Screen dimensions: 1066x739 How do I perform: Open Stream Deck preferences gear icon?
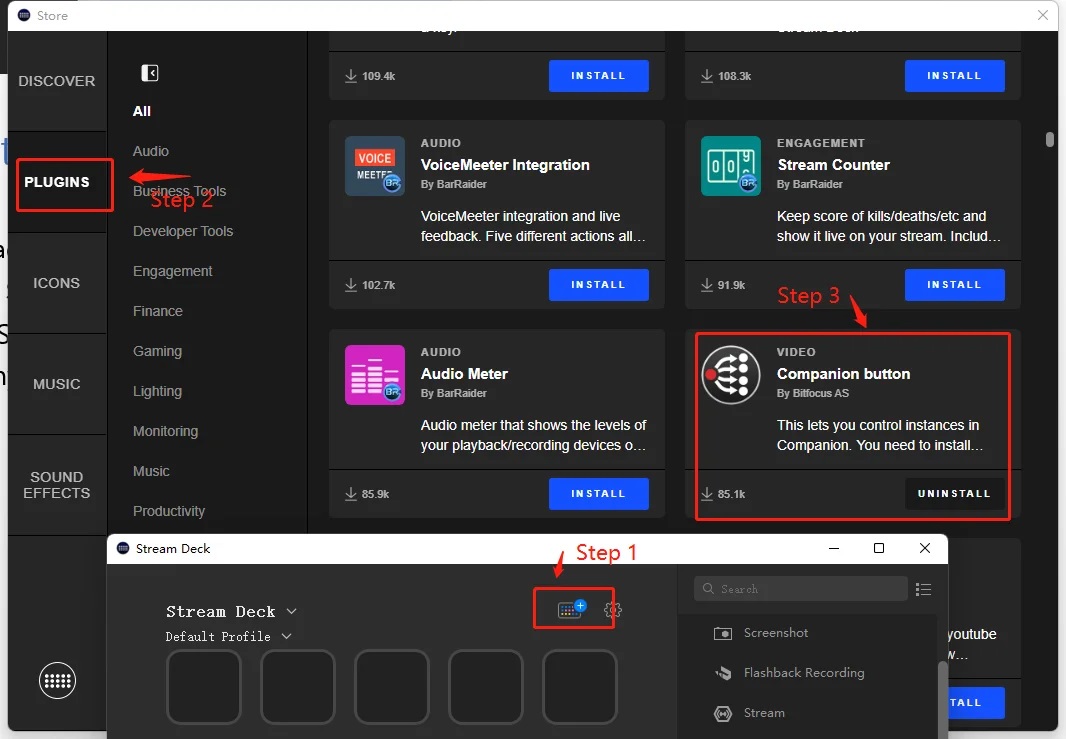612,609
